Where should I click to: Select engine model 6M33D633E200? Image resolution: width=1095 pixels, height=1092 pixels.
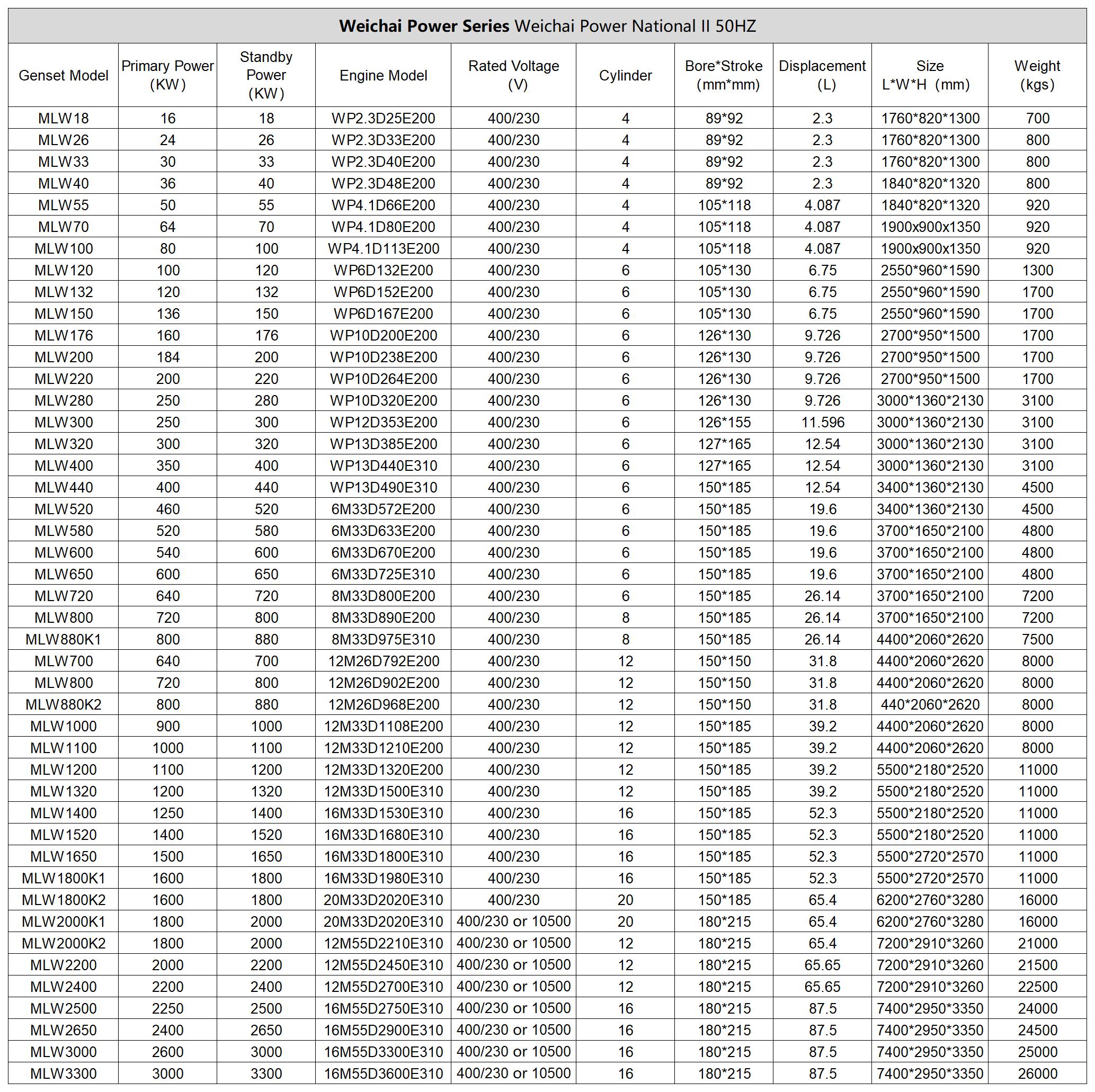coord(384,531)
